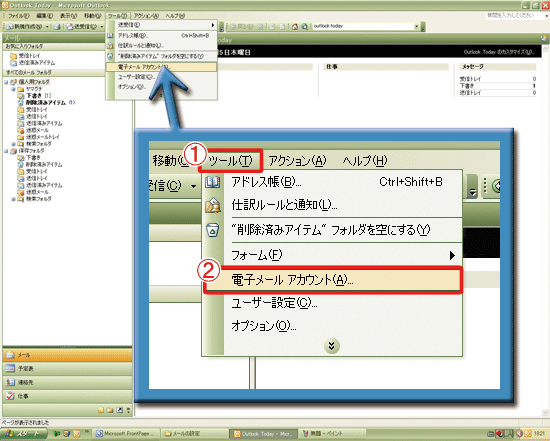Click the メール mail icon in the navigation pane
The image size is (550, 441).
(x=11, y=355)
